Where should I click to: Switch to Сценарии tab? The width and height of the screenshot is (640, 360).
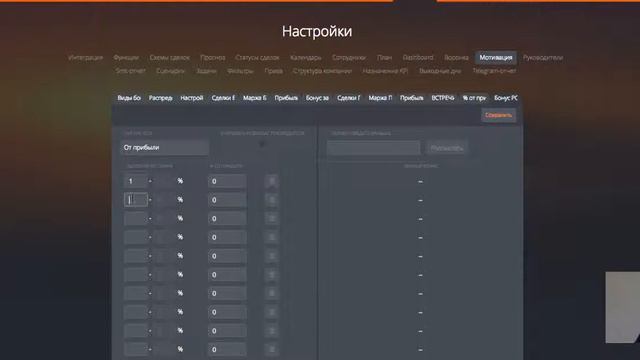pyautogui.click(x=170, y=71)
